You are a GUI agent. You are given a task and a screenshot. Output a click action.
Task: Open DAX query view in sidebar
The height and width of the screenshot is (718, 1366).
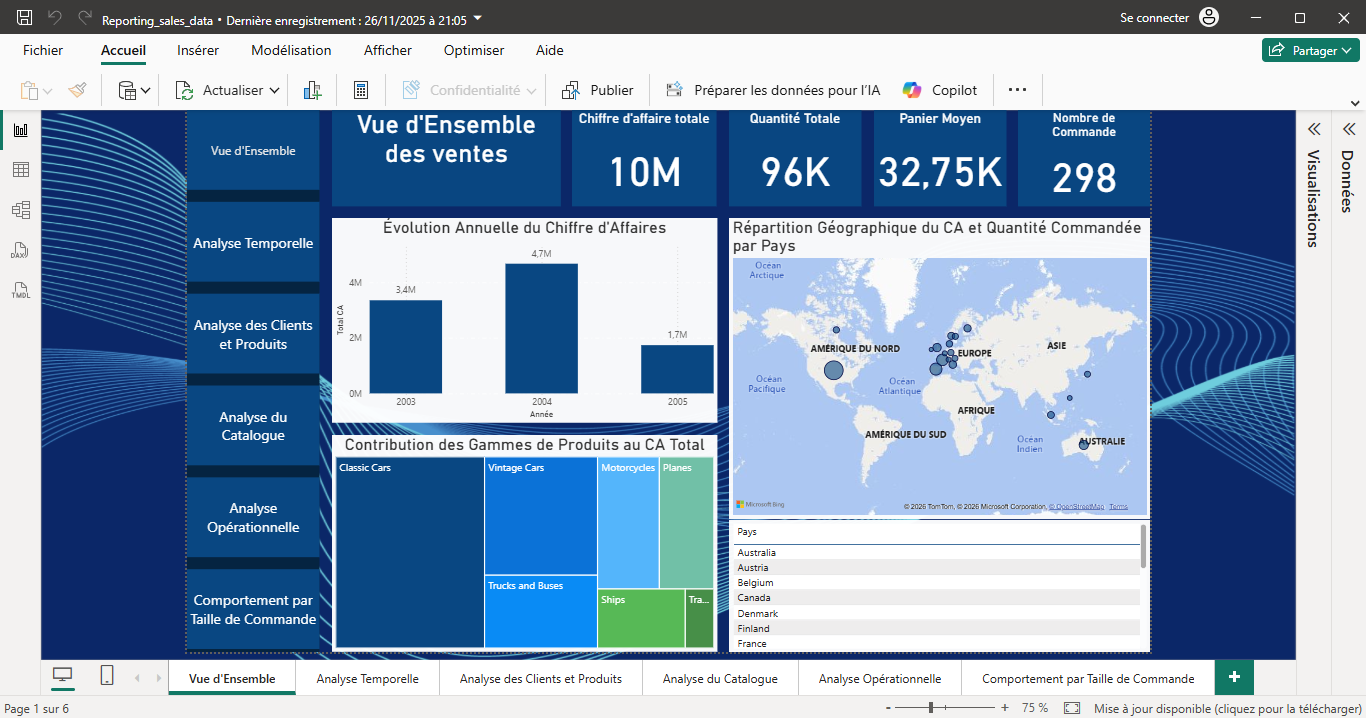[x=20, y=250]
